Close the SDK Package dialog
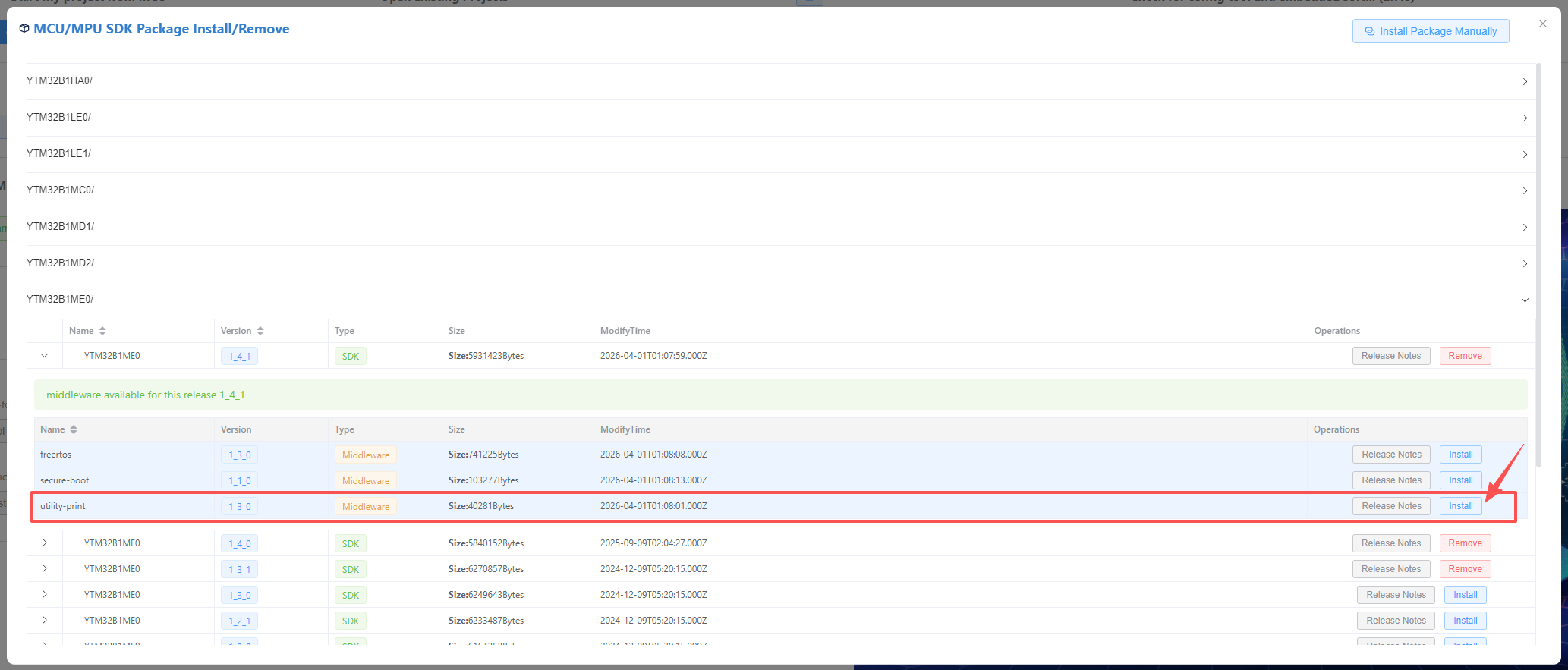1568x670 pixels. point(1542,24)
